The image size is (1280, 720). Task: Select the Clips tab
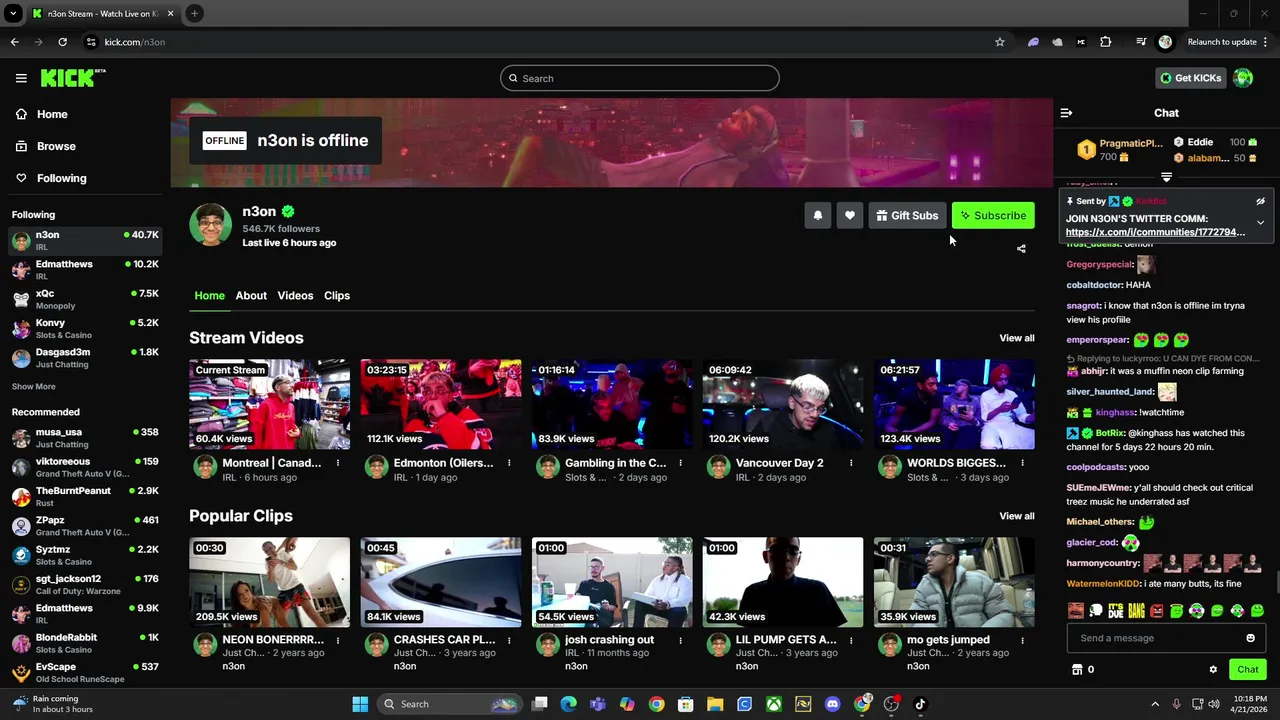pyautogui.click(x=337, y=295)
